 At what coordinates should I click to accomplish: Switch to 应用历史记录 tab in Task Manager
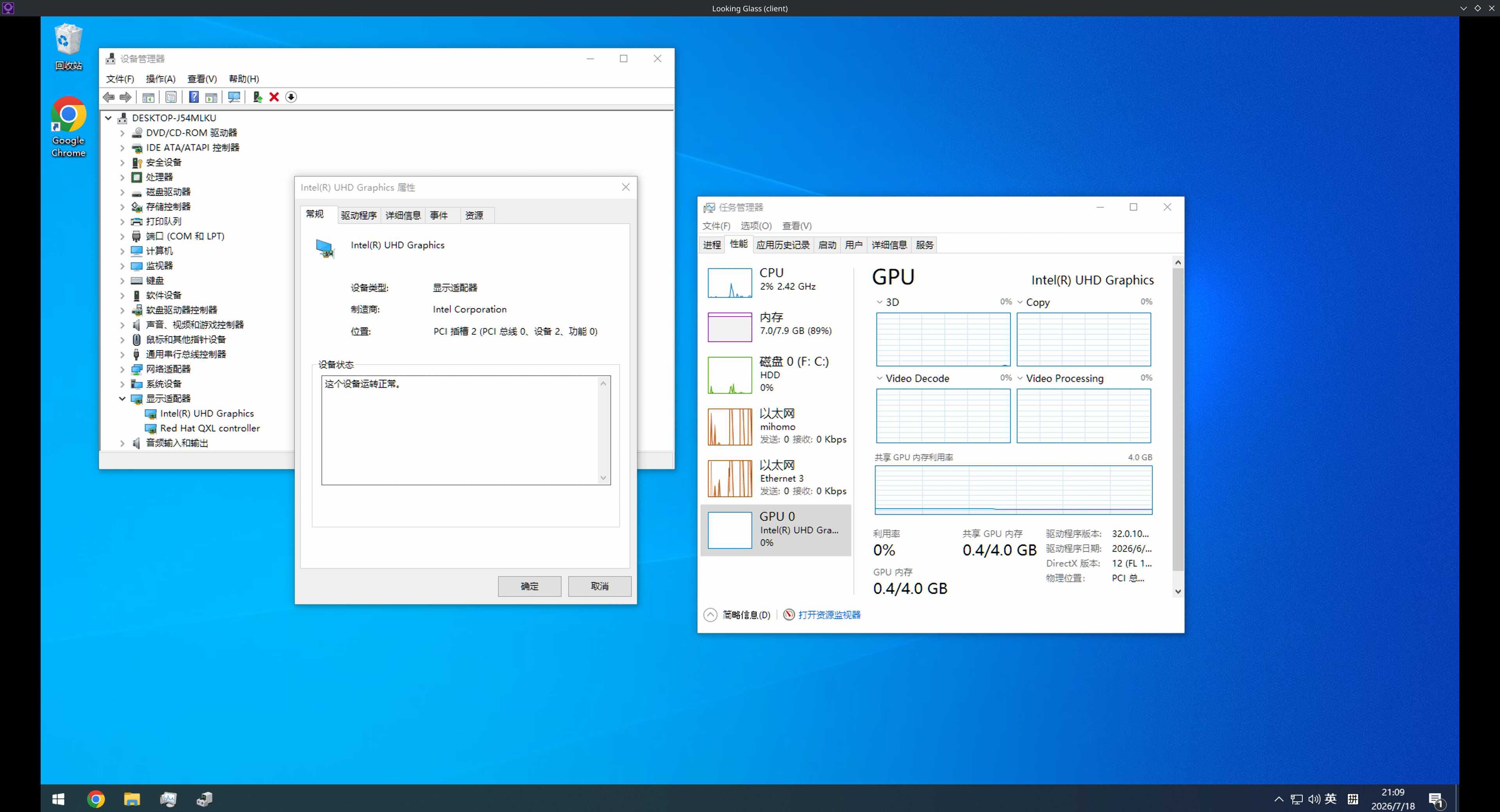click(x=783, y=245)
